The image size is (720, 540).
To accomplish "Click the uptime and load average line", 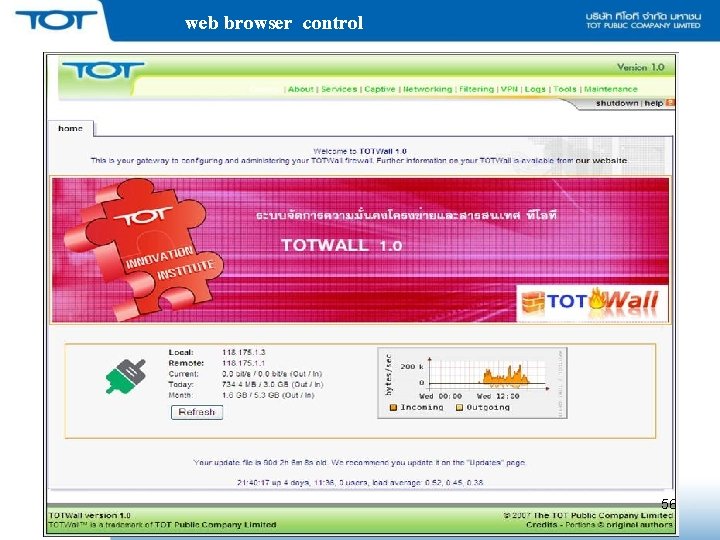I will coord(360,482).
